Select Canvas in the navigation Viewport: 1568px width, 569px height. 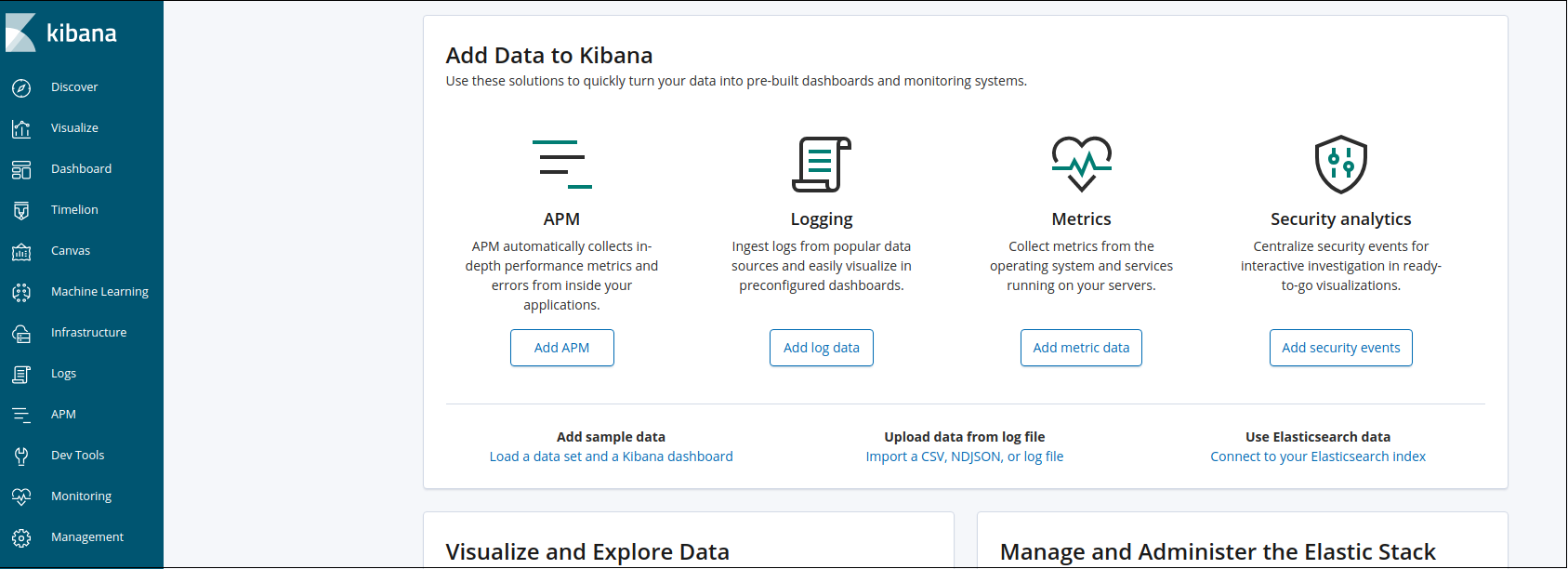tap(71, 251)
